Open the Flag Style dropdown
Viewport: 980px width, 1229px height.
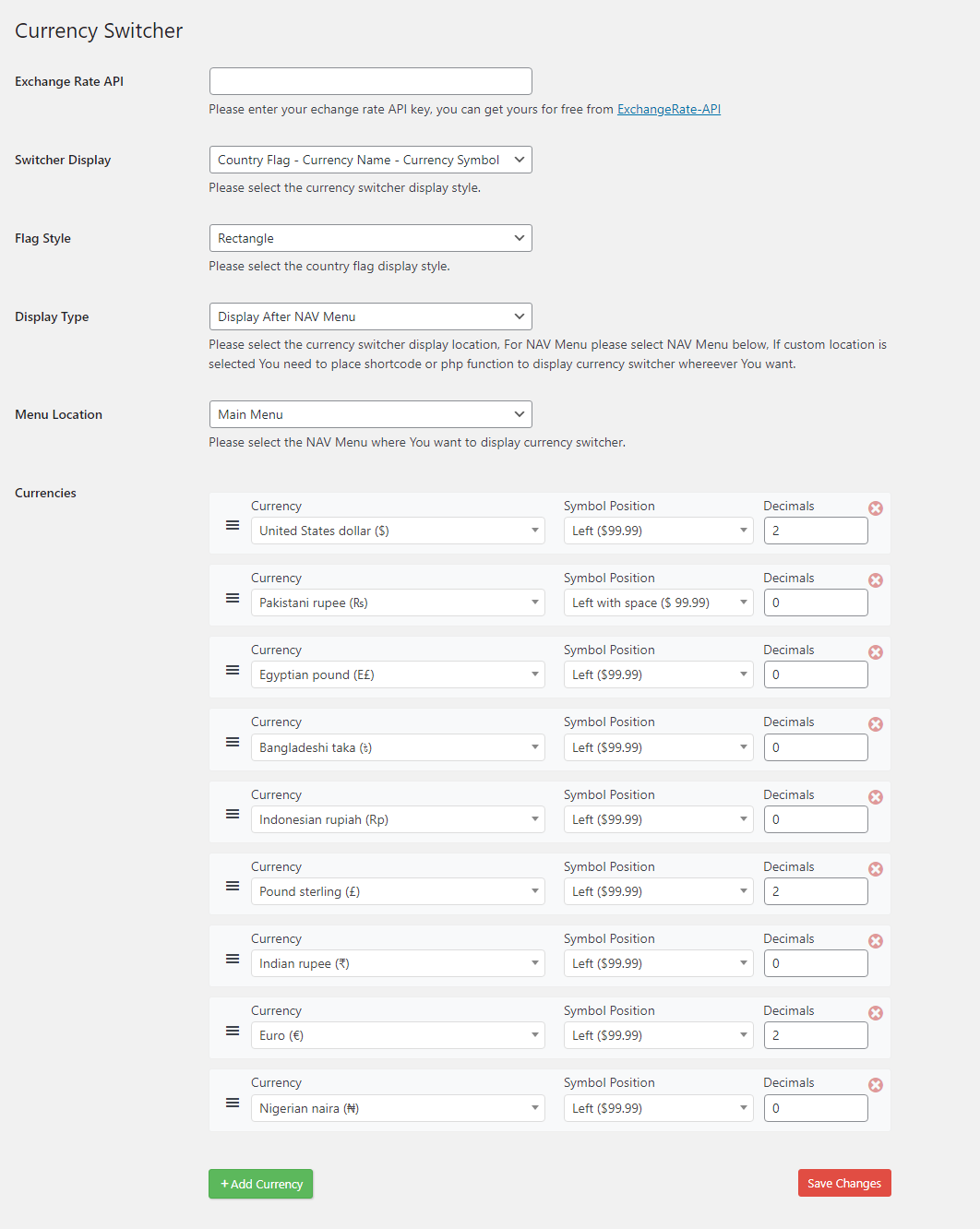tap(370, 237)
